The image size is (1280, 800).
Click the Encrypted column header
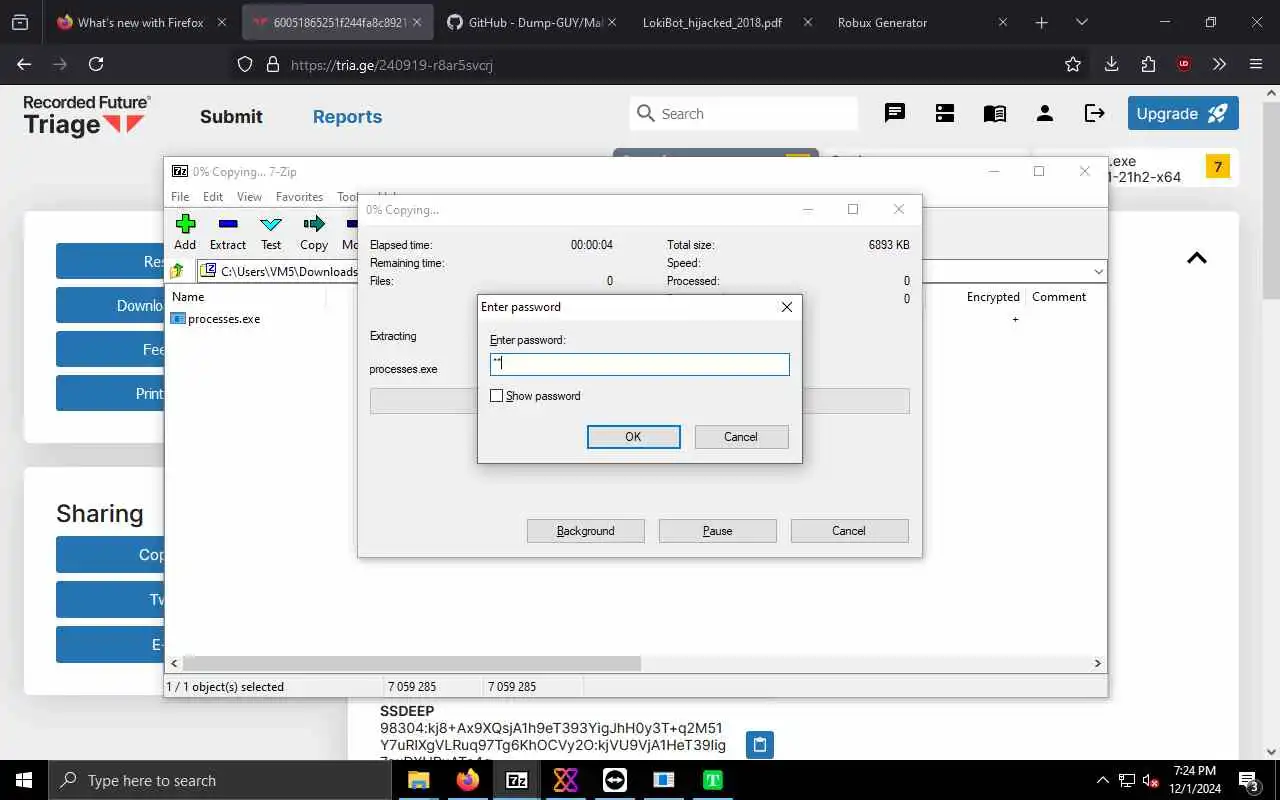(x=993, y=297)
